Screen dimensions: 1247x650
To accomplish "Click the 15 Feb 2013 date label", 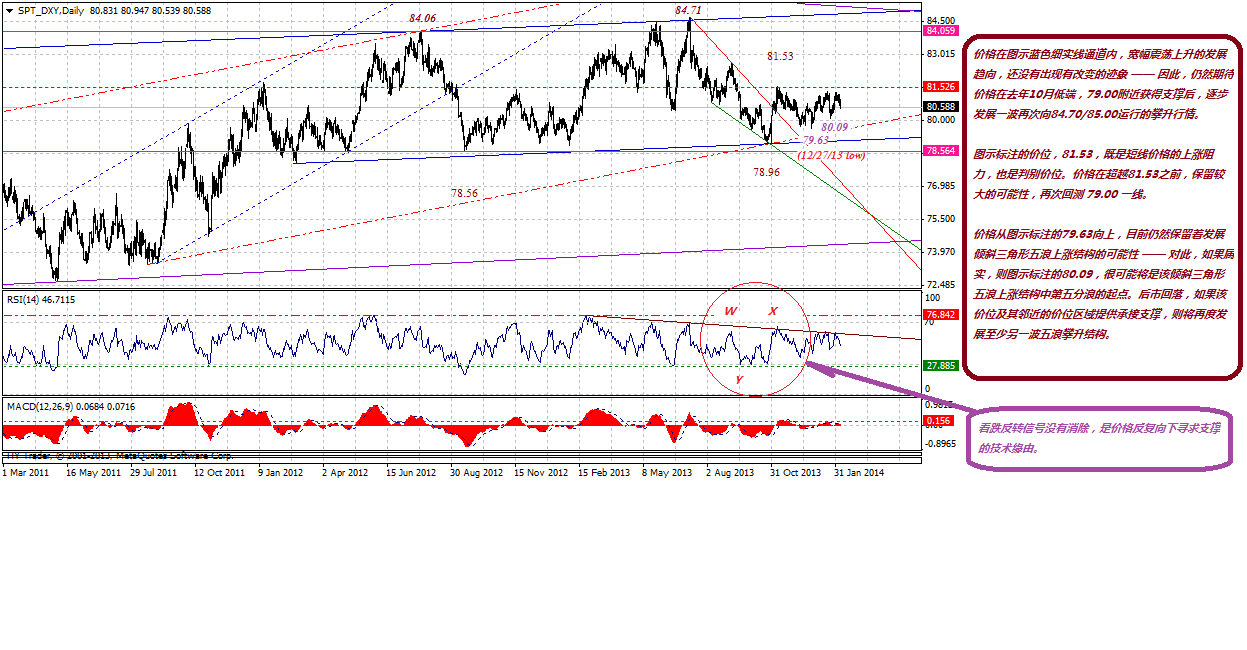I will click(605, 472).
